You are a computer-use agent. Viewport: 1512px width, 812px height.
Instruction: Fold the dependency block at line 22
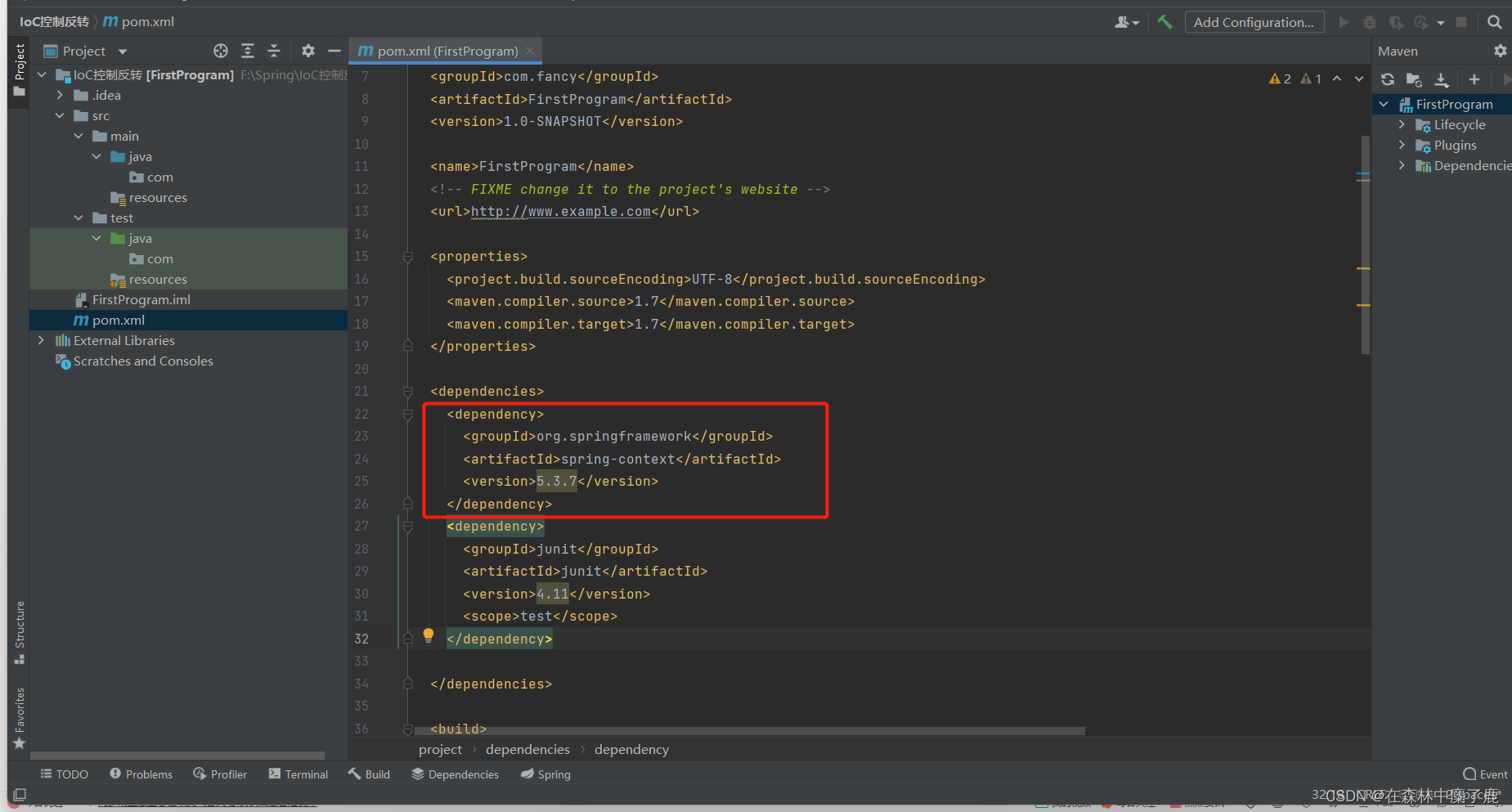click(407, 415)
